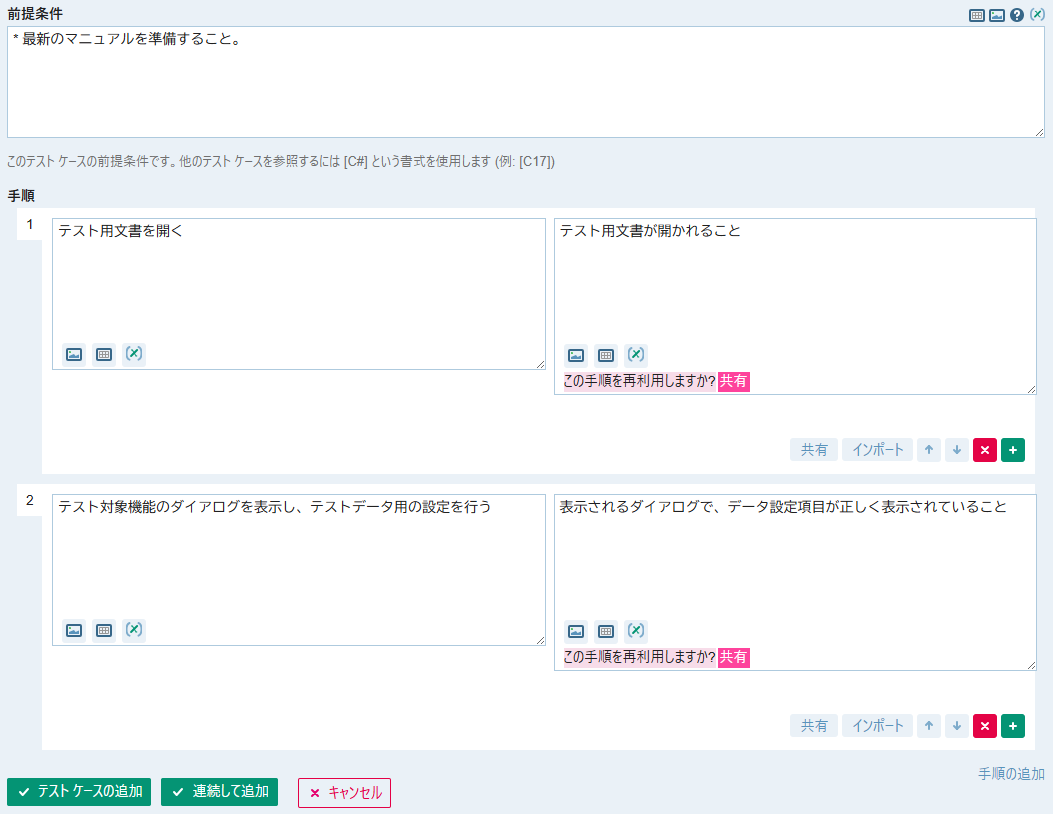The image size is (1053, 814).
Task: Insert an image in step 1 description
Action: (74, 354)
